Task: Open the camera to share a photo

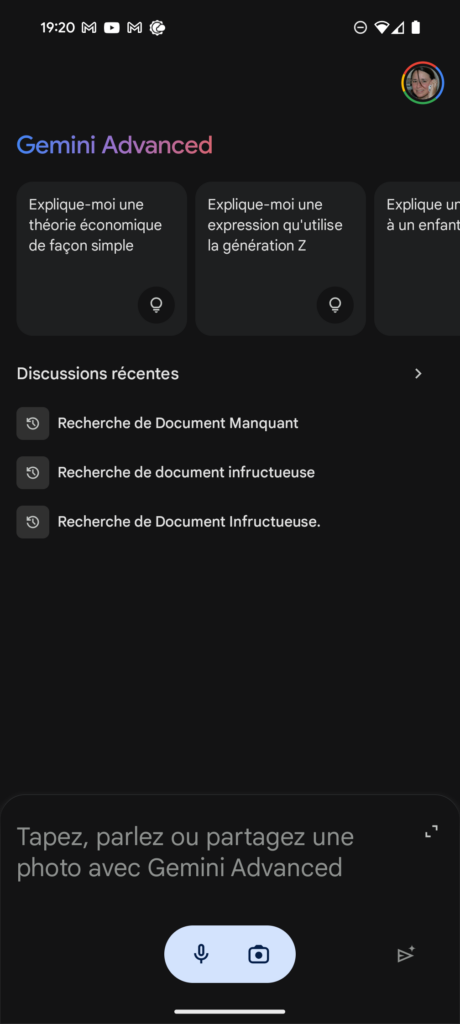Action: coord(259,954)
